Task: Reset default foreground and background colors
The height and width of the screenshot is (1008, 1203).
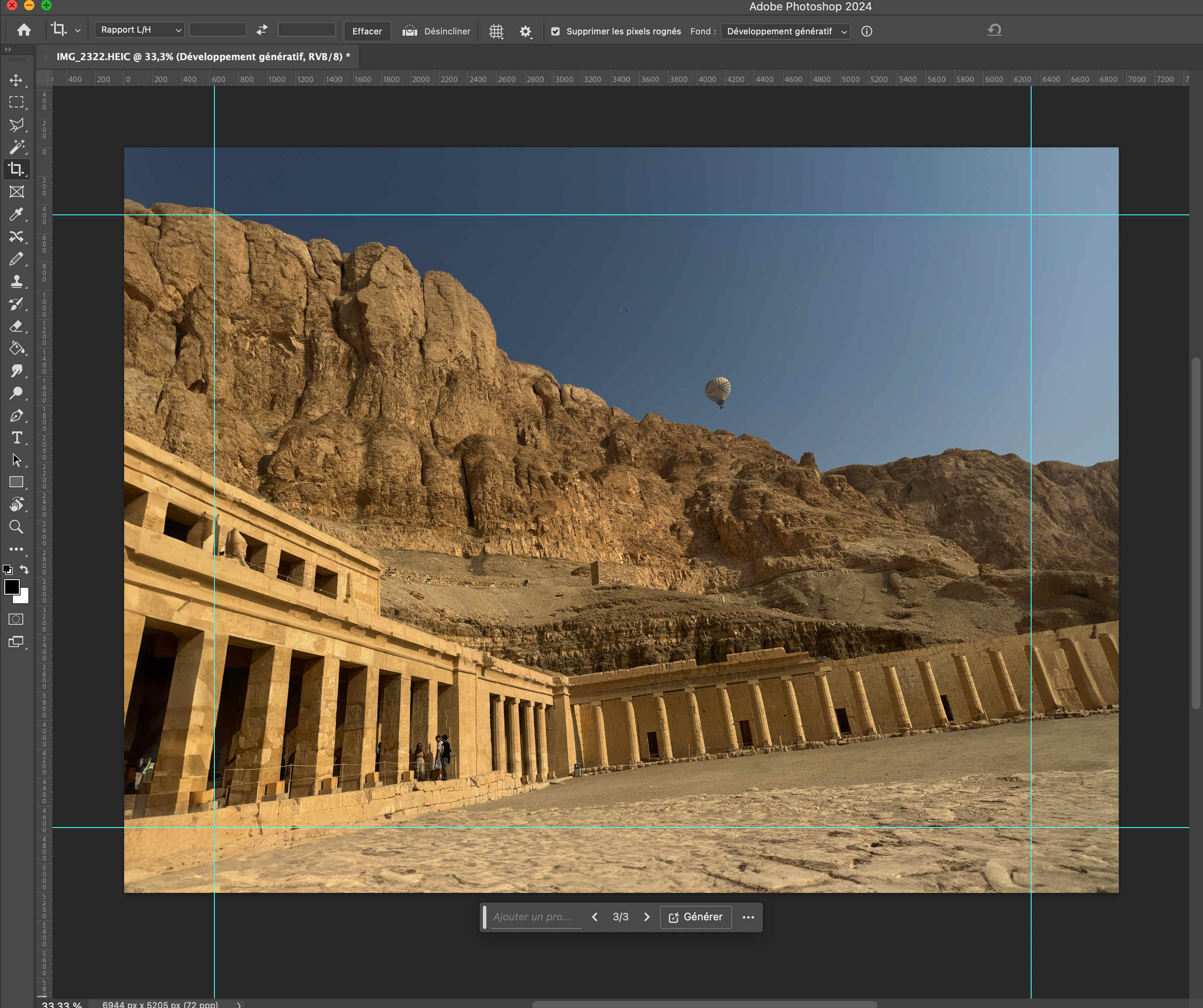Action: (7, 569)
